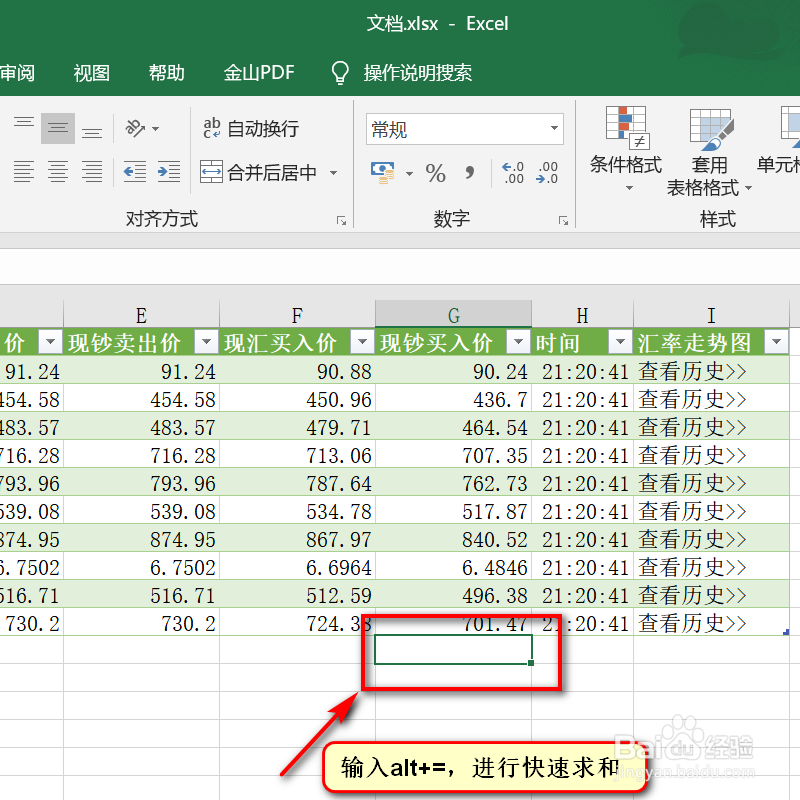Expand the Merge & Center dropdown arrow
This screenshot has width=800, height=800.
(333, 172)
